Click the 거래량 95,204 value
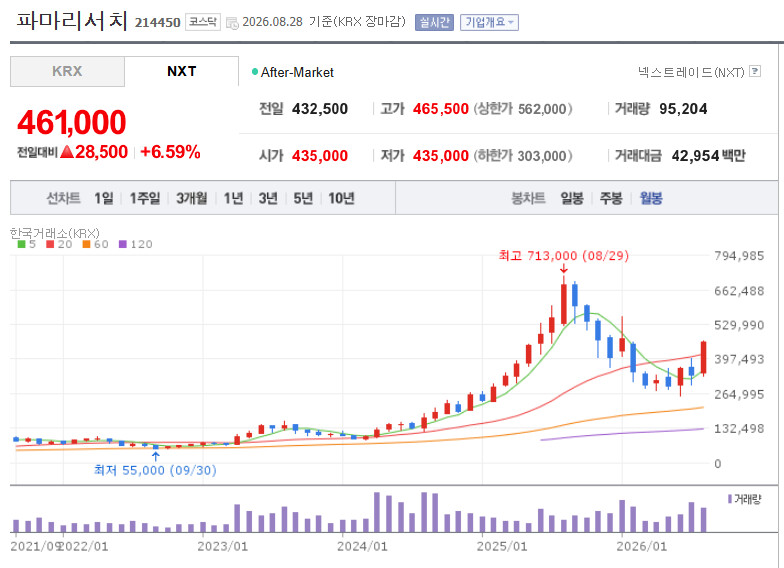Viewport: 784px width, 568px height. point(683,109)
